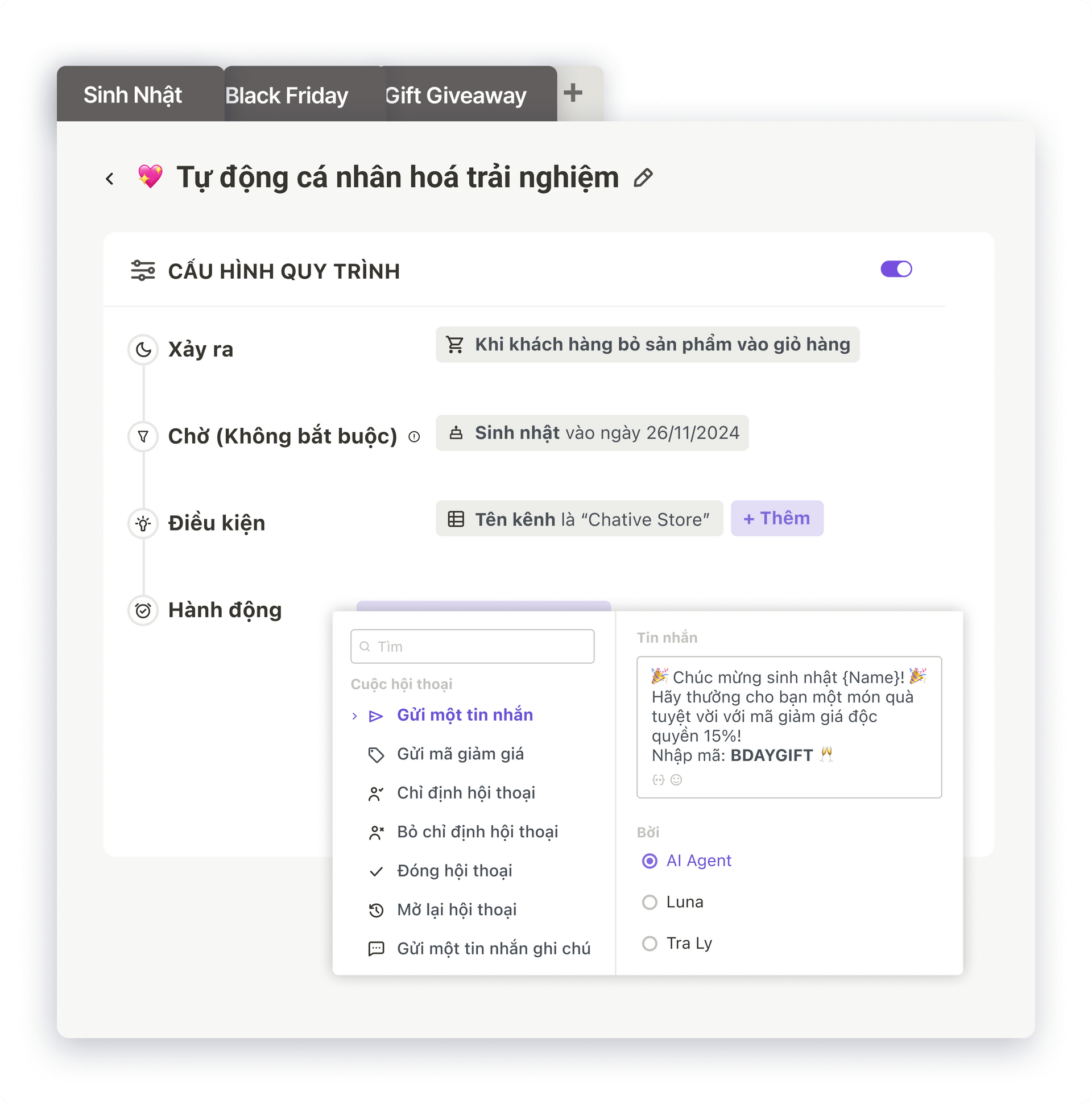Click the back navigation arrow icon
This screenshot has width=1092, height=1104.
pos(108,178)
